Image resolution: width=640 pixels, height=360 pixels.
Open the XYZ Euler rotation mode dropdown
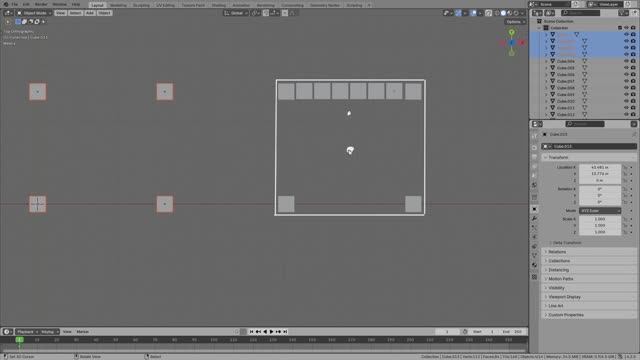click(600, 211)
